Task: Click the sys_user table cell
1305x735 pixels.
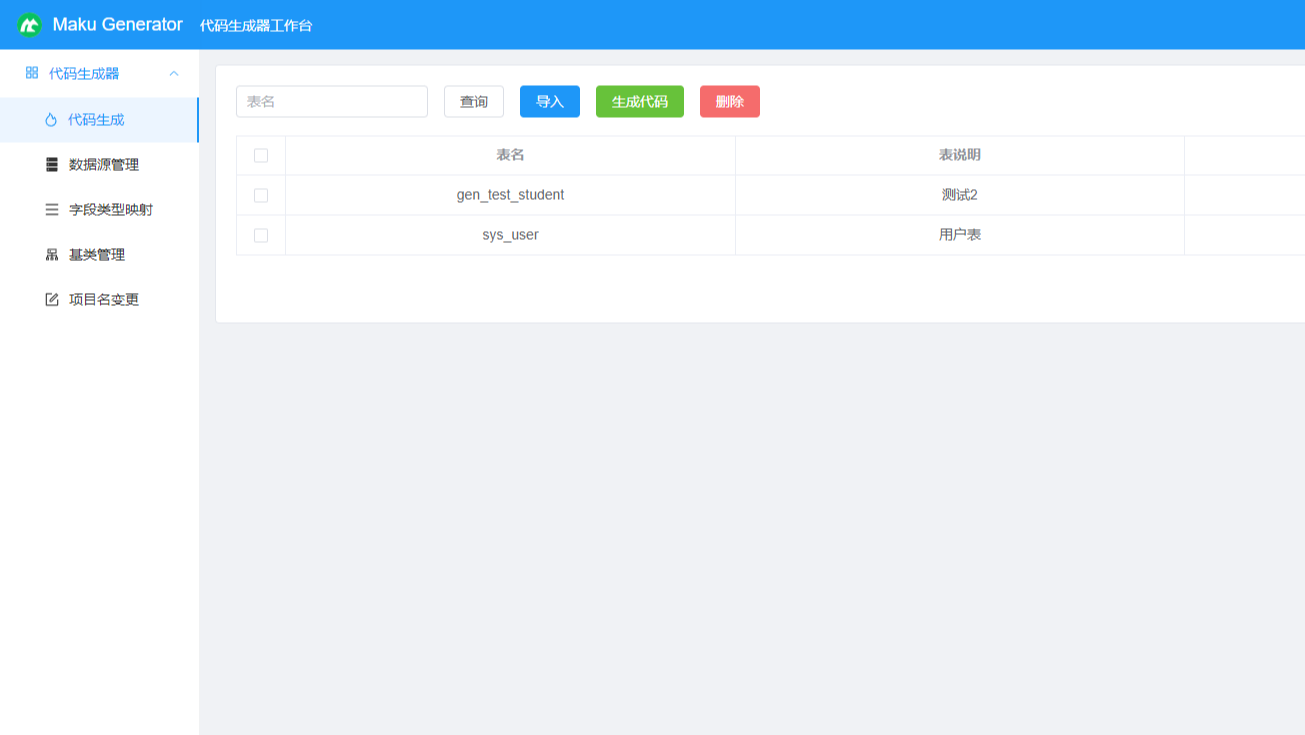Action: [x=510, y=236]
